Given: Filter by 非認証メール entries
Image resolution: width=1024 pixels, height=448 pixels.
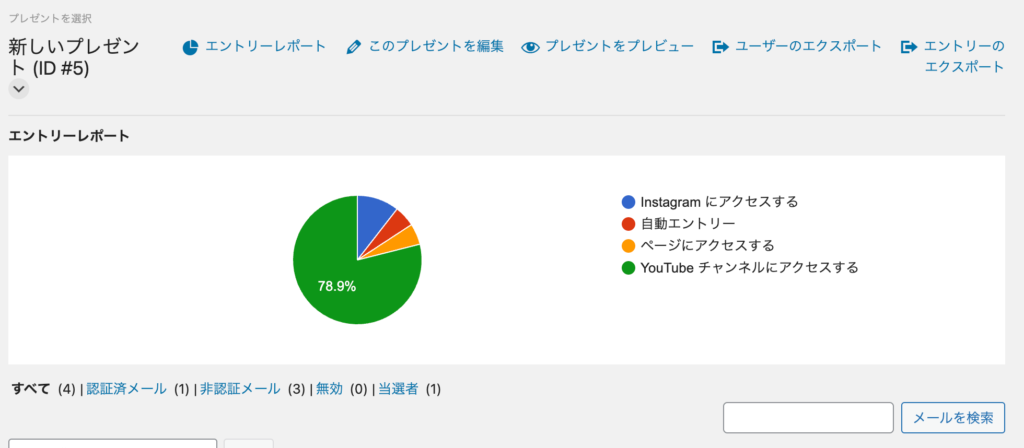Looking at the screenshot, I should click(240, 389).
